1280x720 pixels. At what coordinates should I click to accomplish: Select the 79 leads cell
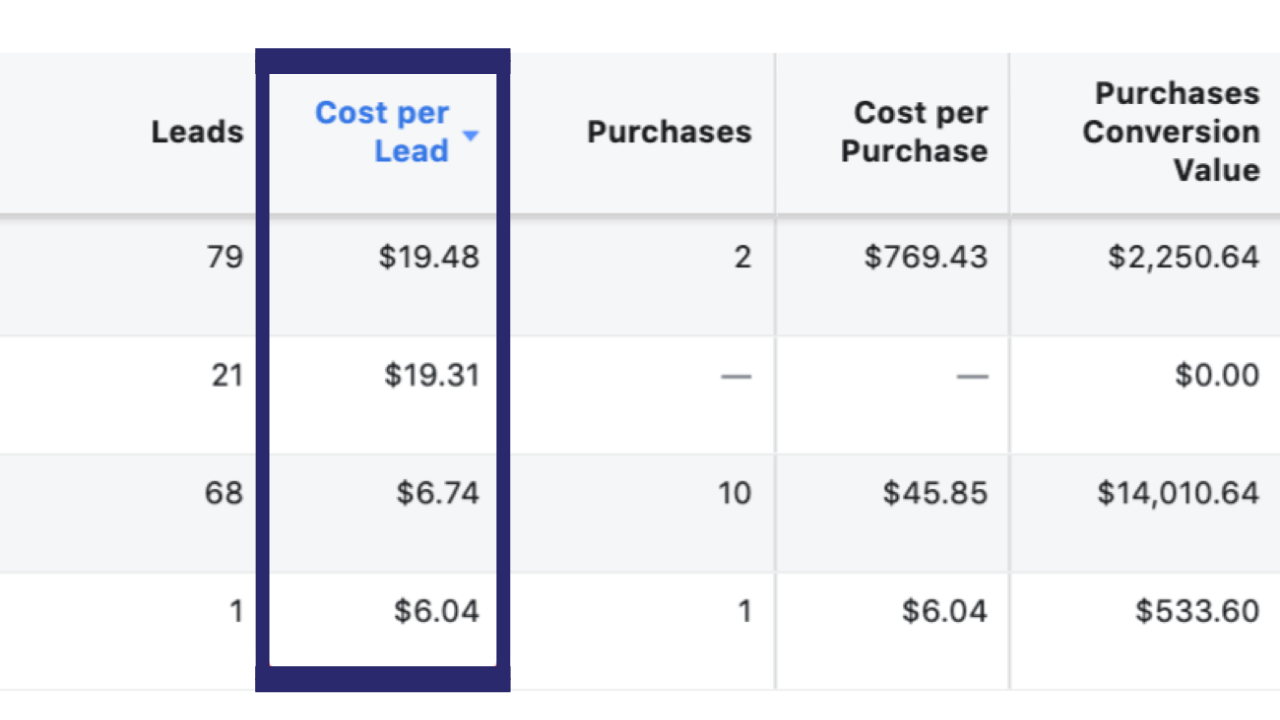(x=224, y=257)
